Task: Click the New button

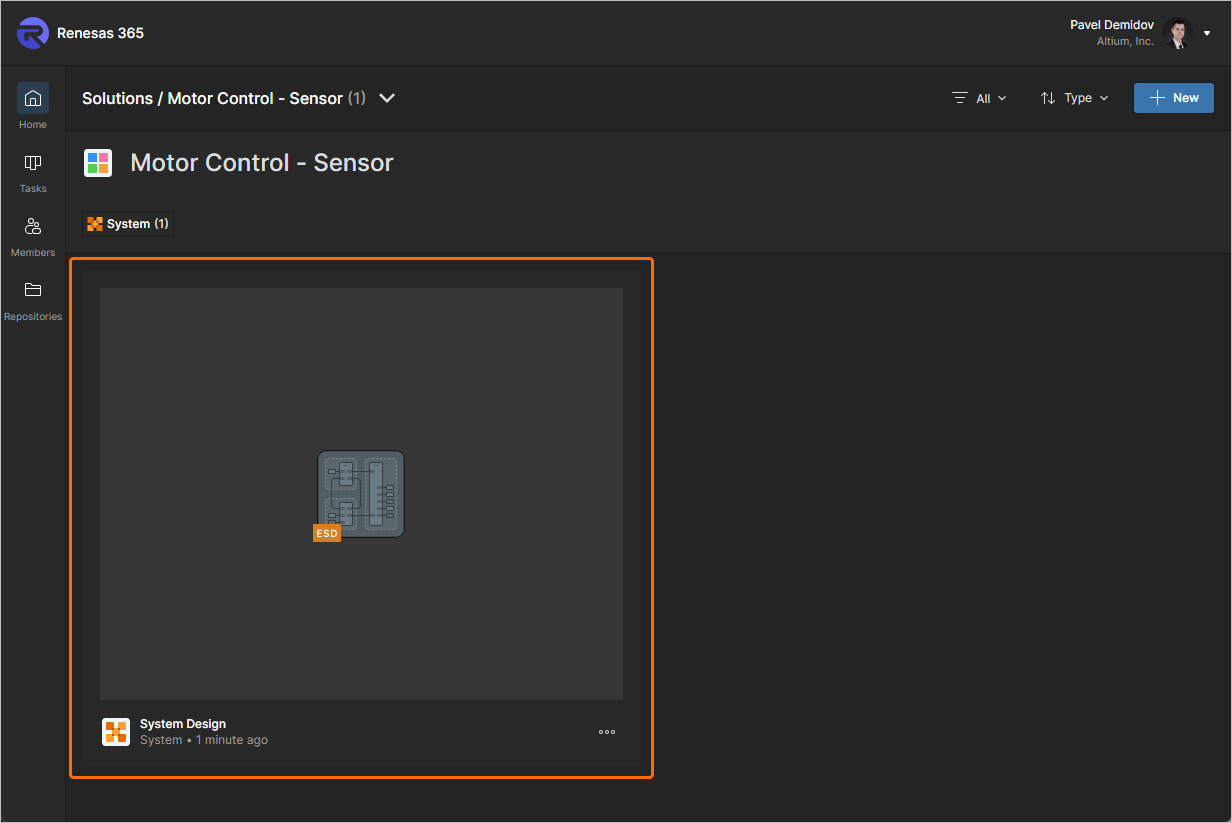Action: pos(1174,98)
